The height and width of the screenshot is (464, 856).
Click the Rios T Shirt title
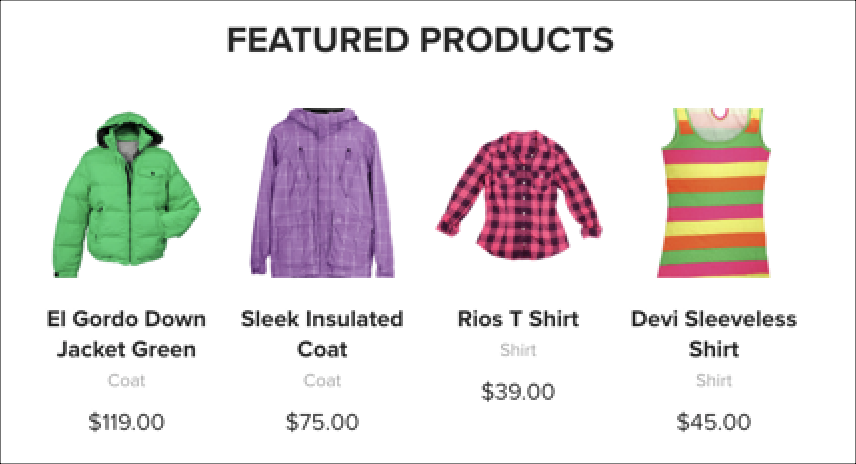coord(518,319)
